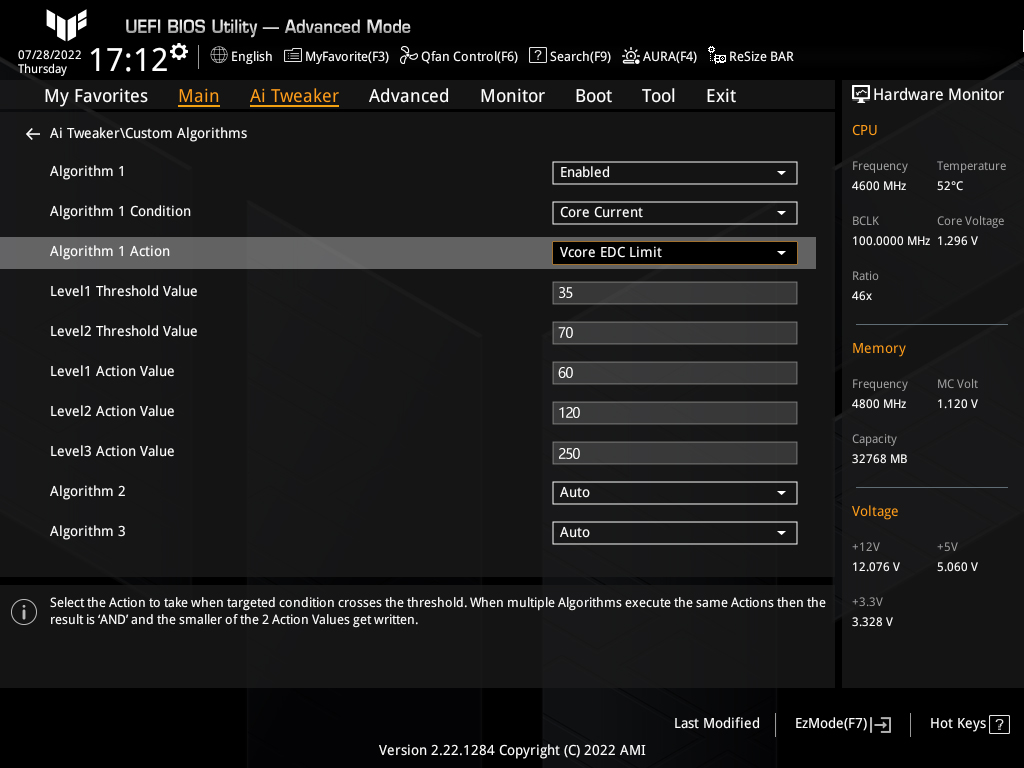Open the Advanced tab
Screen dimensions: 1024x768
point(409,96)
